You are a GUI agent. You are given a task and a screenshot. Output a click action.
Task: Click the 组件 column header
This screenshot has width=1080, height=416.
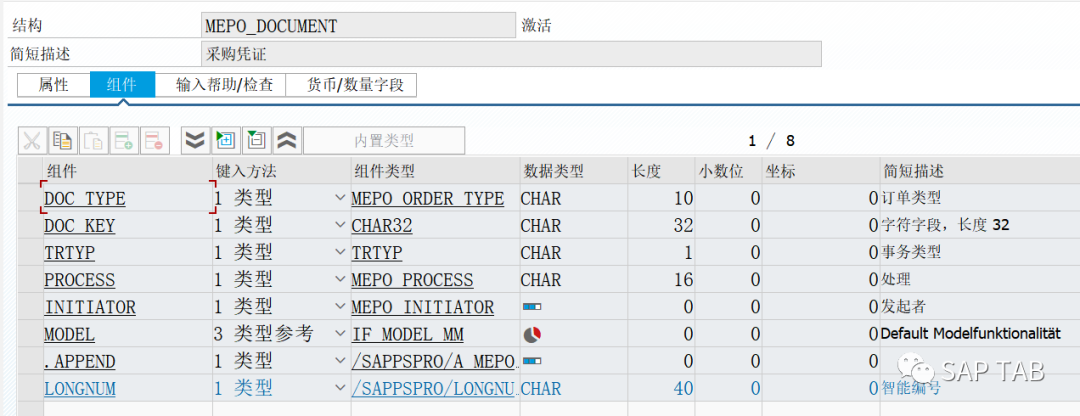127,171
